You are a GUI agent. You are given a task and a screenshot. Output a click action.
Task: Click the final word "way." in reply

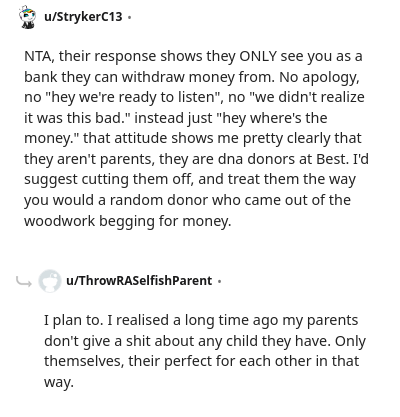59,382
